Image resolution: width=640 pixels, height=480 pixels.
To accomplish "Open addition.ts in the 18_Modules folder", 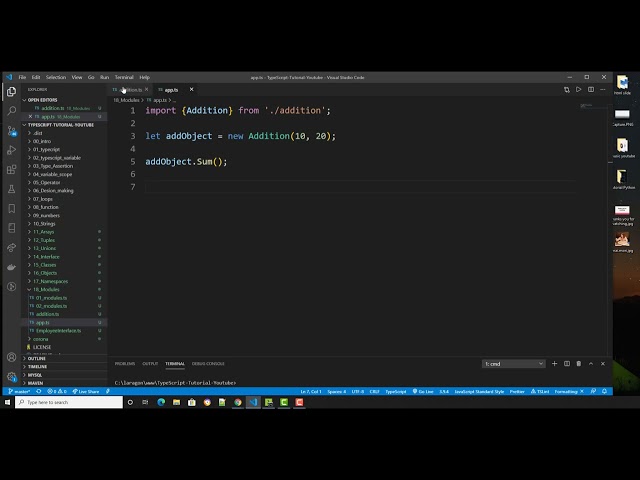I will point(47,314).
